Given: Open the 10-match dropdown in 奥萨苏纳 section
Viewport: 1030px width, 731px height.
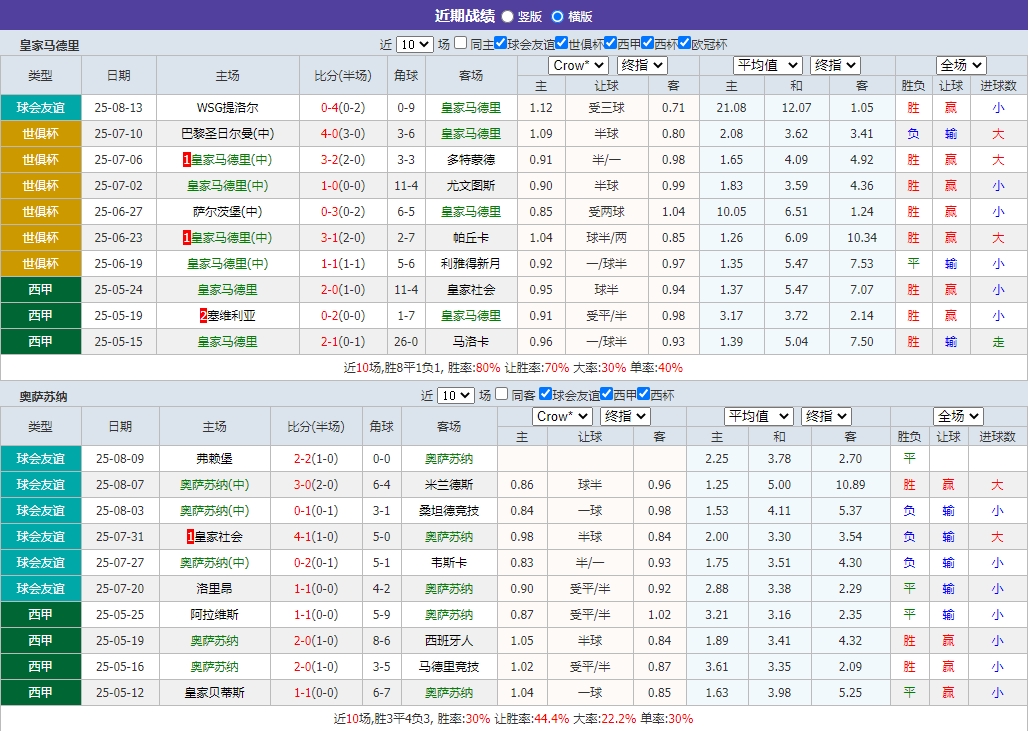Looking at the screenshot, I should coord(454,395).
